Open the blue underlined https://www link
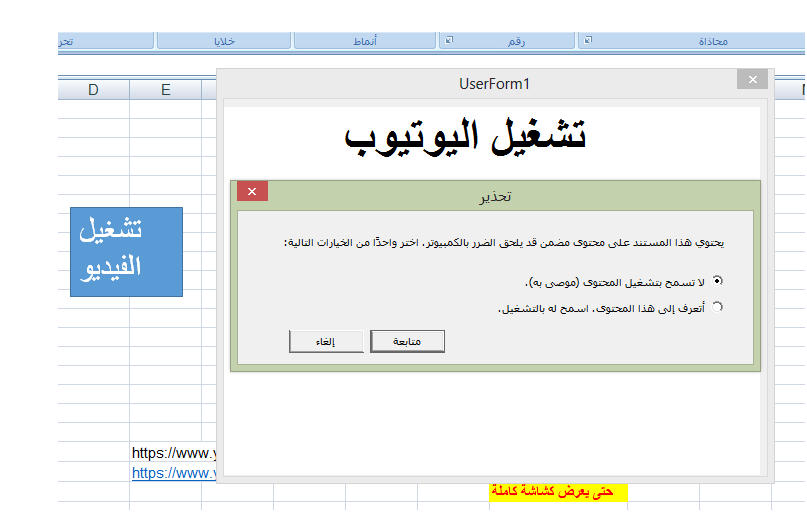 pos(174,473)
